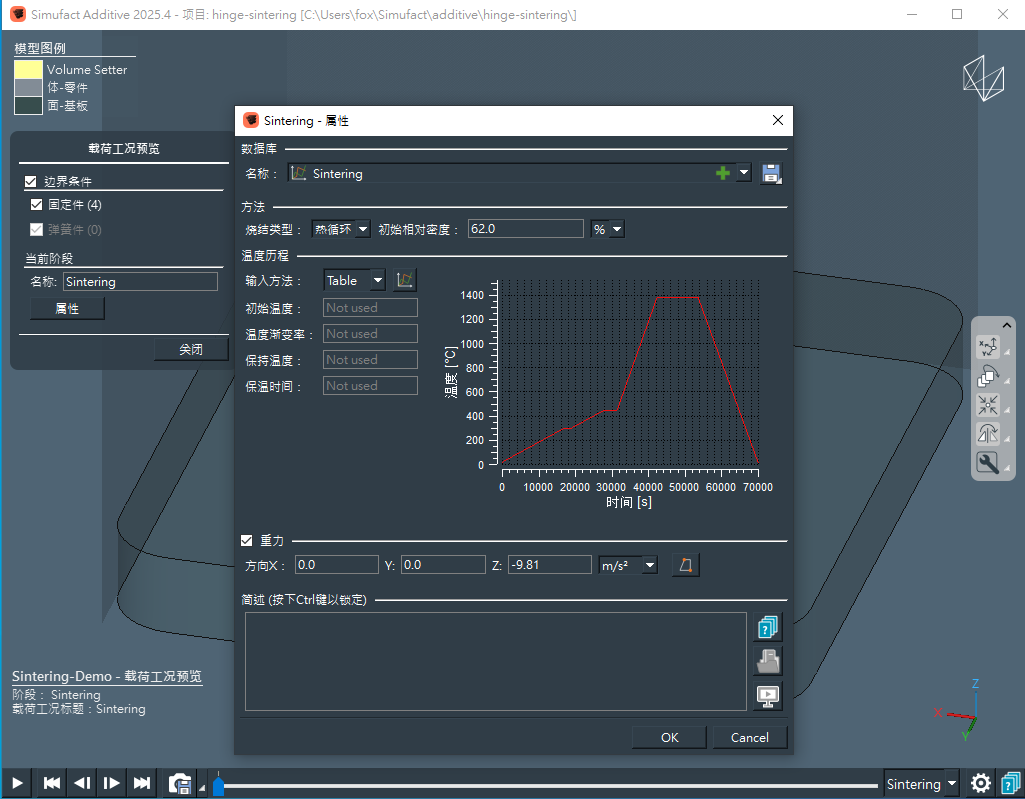Close the Sintering 属性 dialog
This screenshot has width=1025, height=799.
[777, 120]
